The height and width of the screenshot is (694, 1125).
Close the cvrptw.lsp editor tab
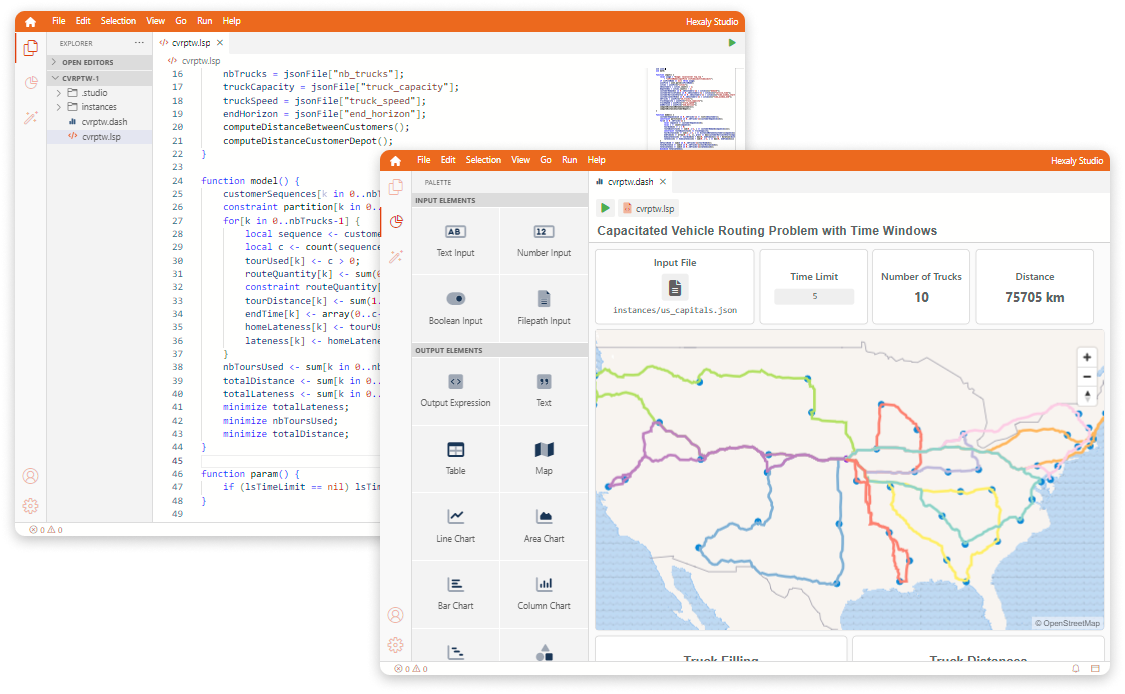tap(220, 43)
